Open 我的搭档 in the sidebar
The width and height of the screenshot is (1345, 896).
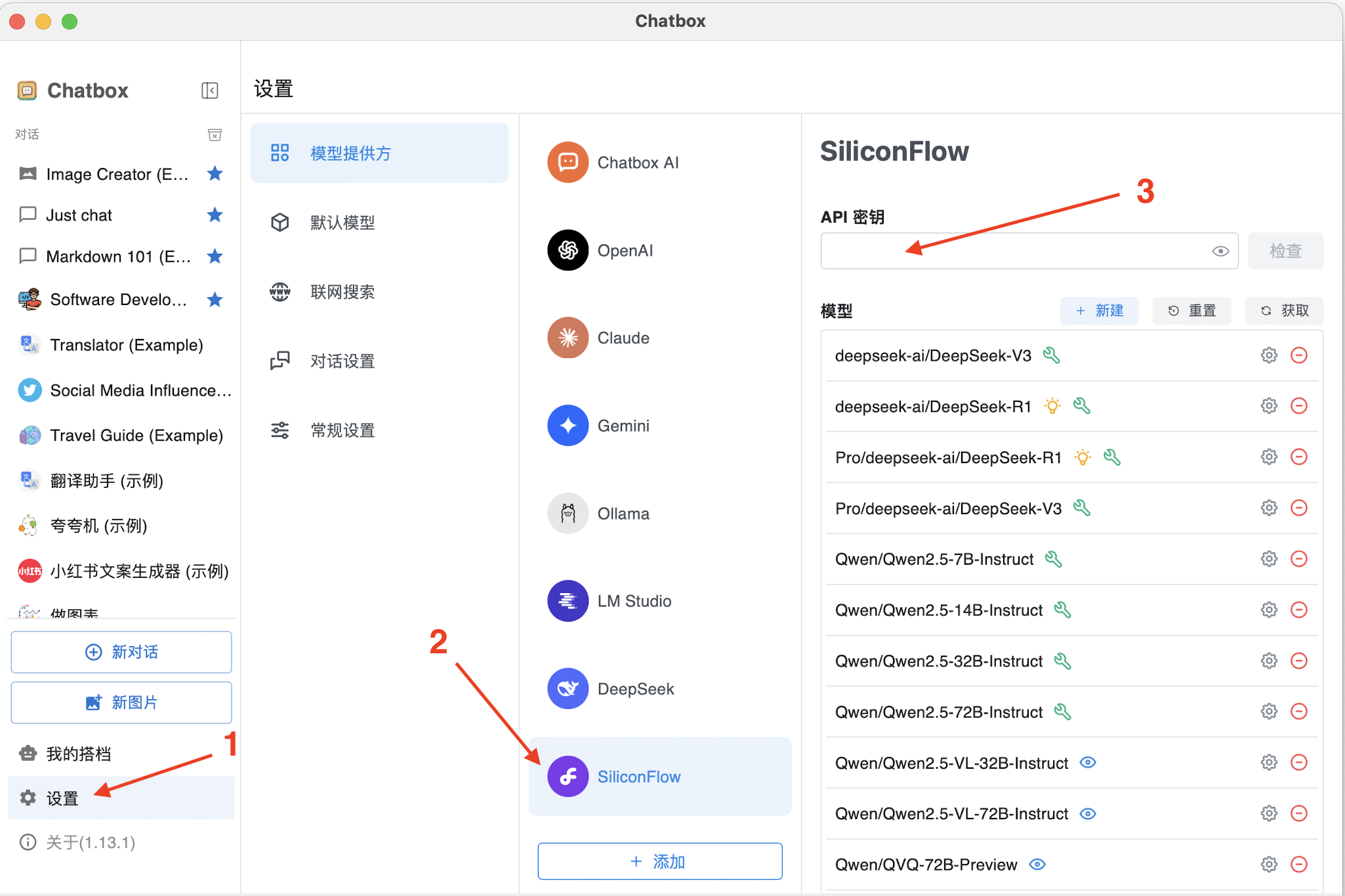(x=121, y=754)
